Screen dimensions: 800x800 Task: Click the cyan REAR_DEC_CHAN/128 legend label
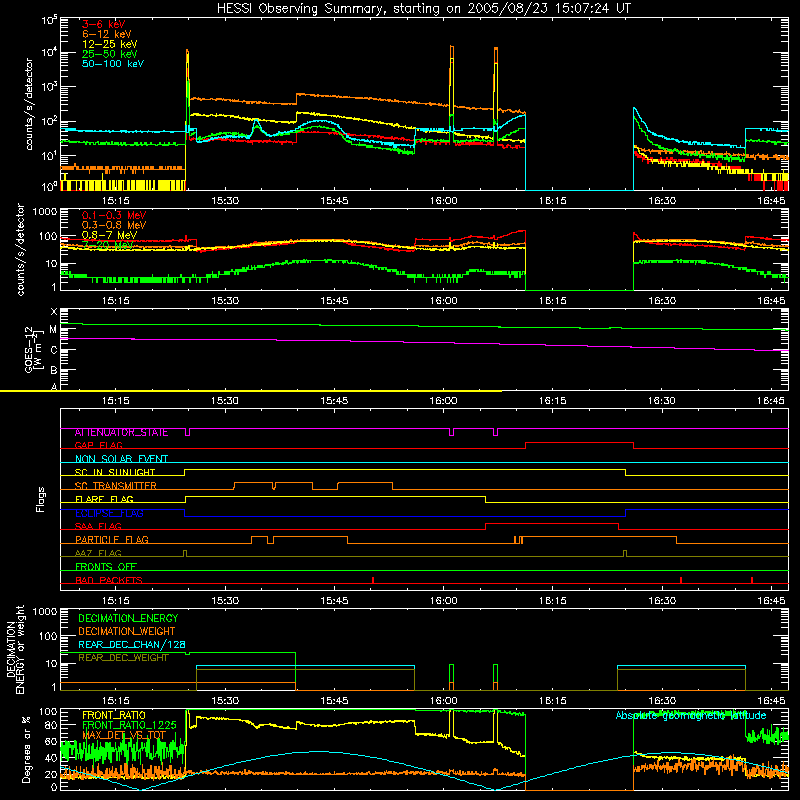tap(132, 644)
